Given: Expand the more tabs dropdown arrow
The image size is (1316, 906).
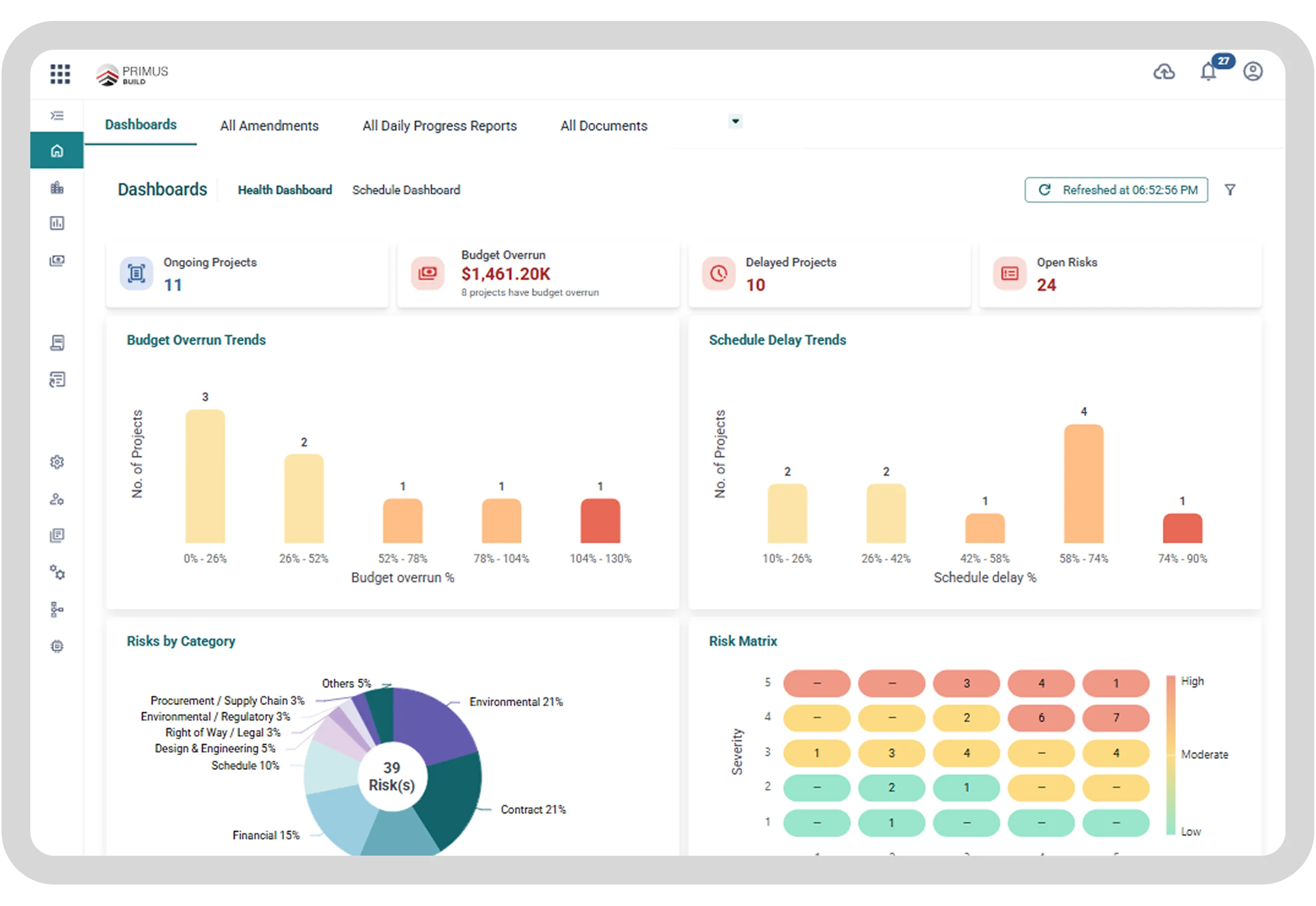Looking at the screenshot, I should coord(735,121).
